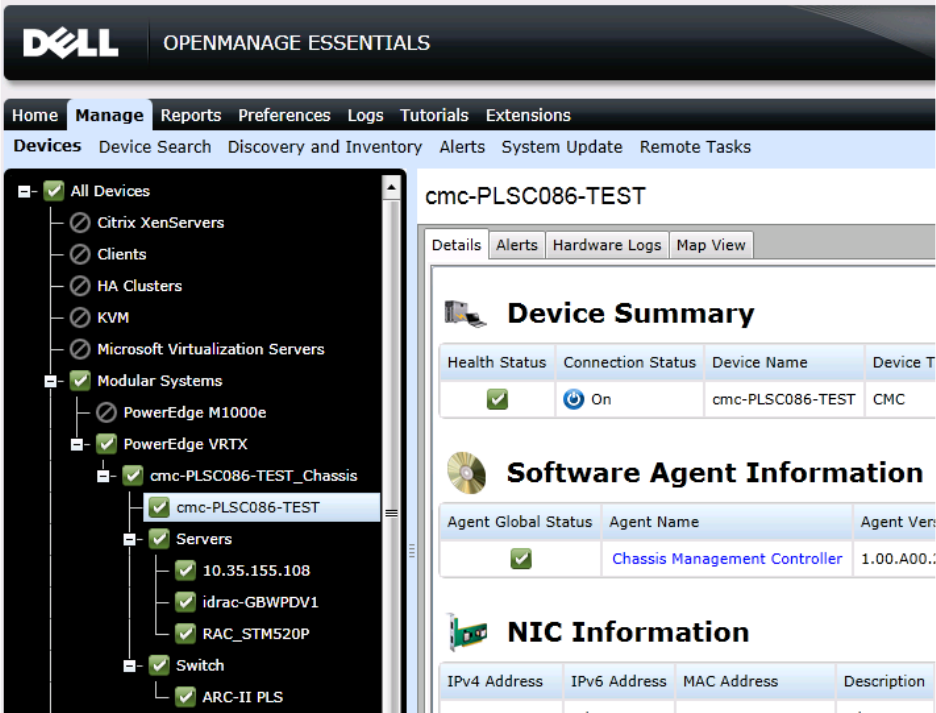Image resolution: width=936 pixels, height=713 pixels.
Task: Select 10.35.155.108 in the device tree
Action: pos(256,570)
